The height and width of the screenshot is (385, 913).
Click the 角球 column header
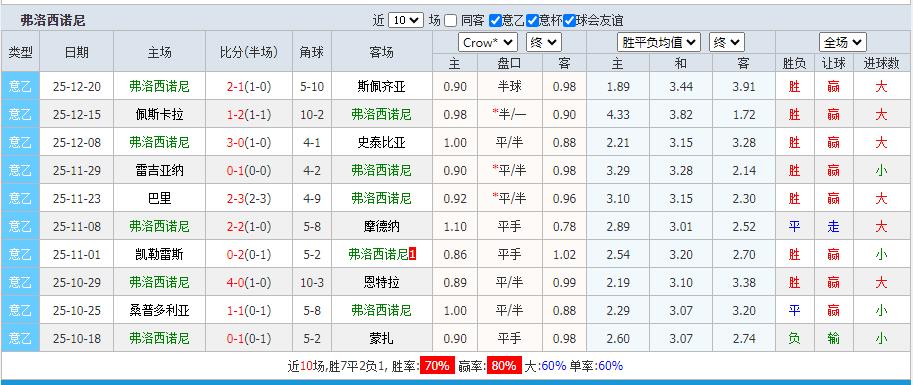tap(312, 52)
